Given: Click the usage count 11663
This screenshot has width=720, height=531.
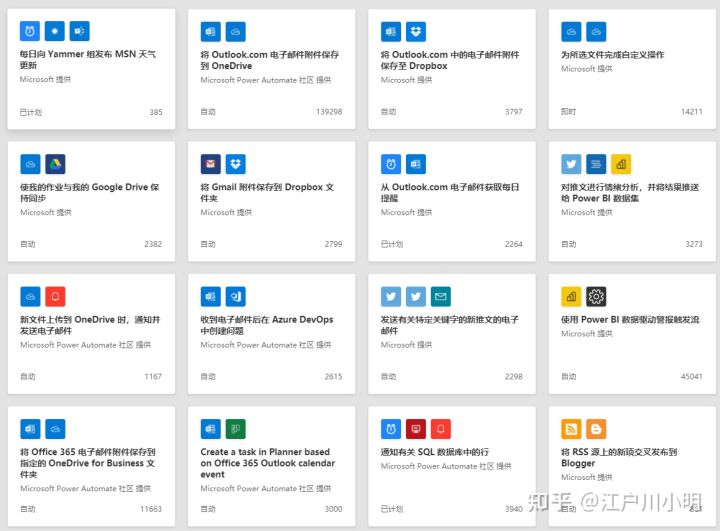Looking at the screenshot, I should click(151, 509).
